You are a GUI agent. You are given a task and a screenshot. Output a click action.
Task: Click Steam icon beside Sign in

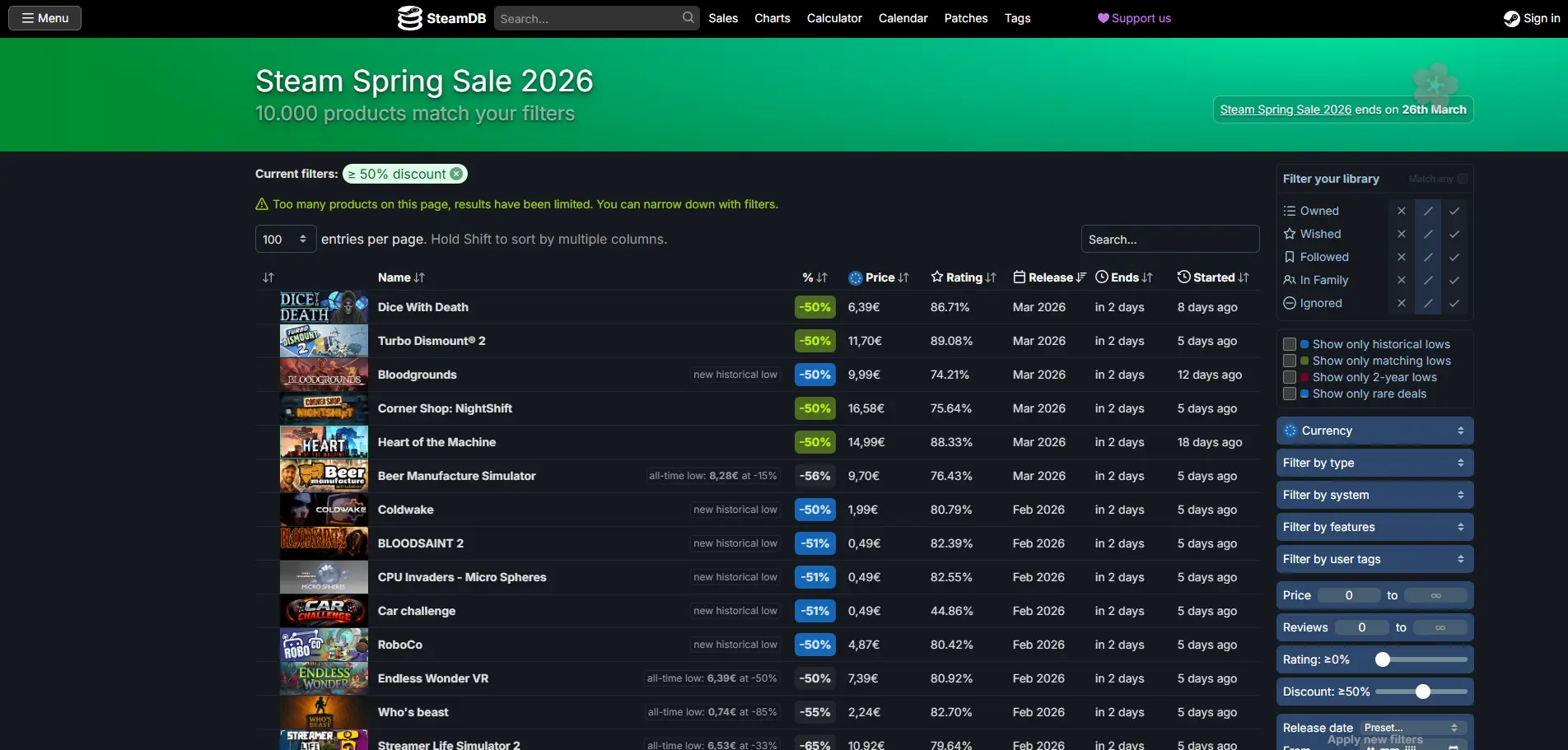click(x=1511, y=18)
